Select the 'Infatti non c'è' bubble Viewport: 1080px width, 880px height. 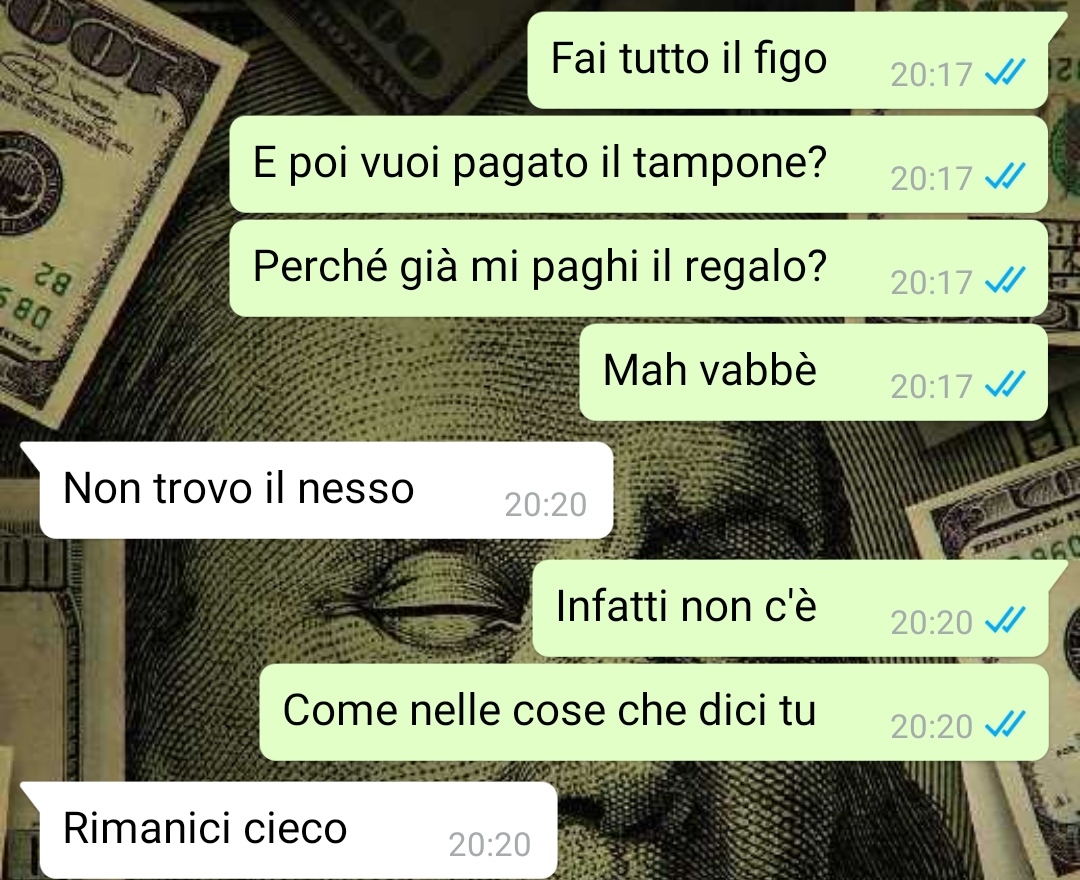[x=791, y=608]
